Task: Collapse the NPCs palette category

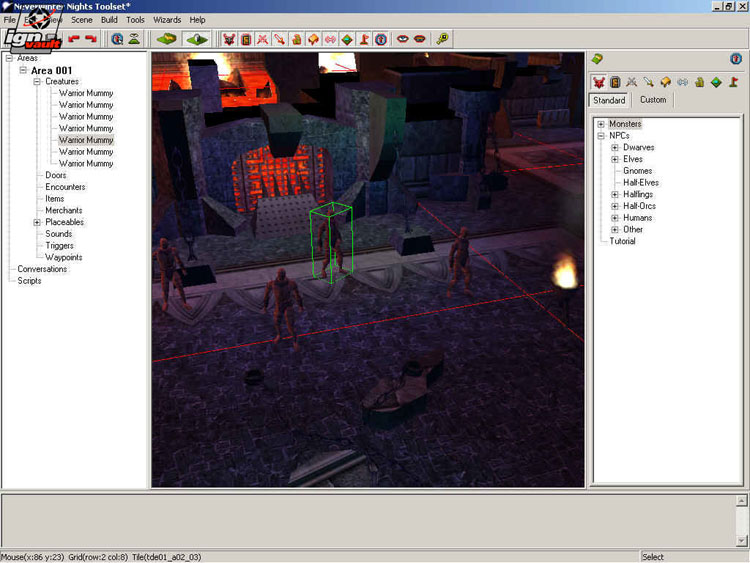Action: [601, 136]
